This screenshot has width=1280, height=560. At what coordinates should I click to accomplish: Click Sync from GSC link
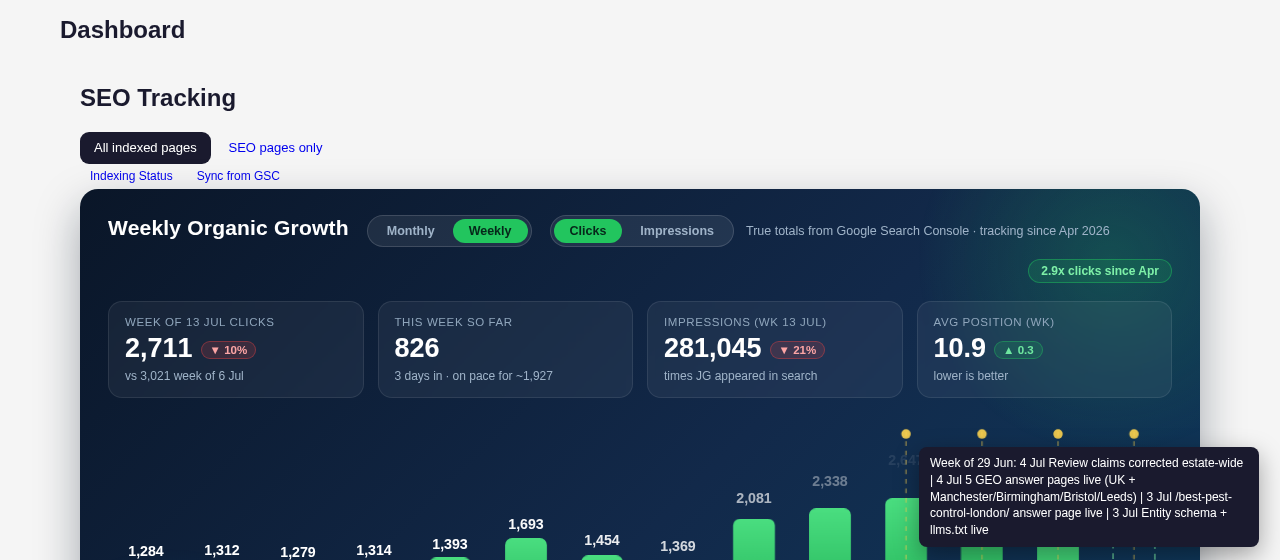tap(238, 176)
